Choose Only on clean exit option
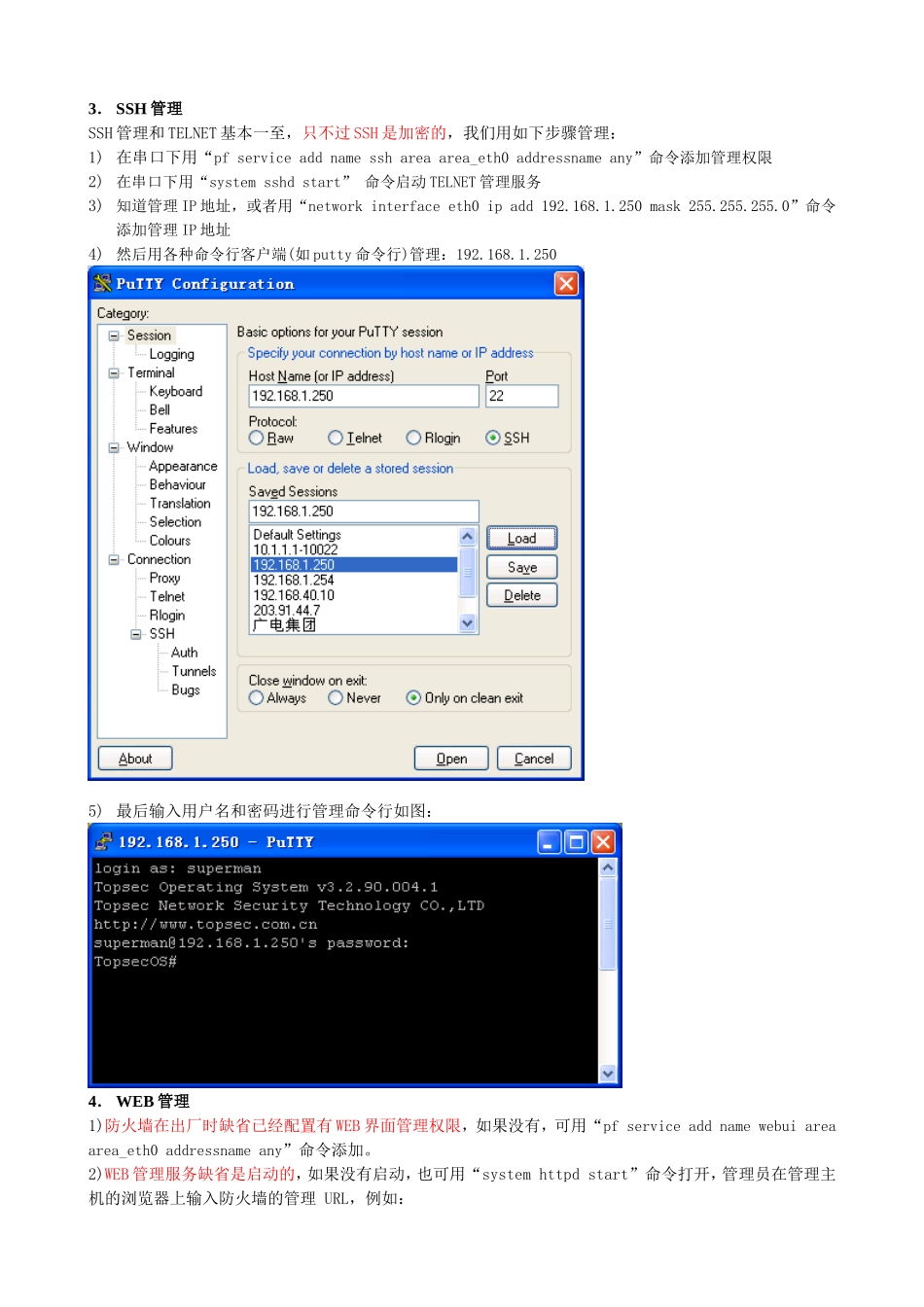This screenshot has width=924, height=1307. tap(414, 697)
